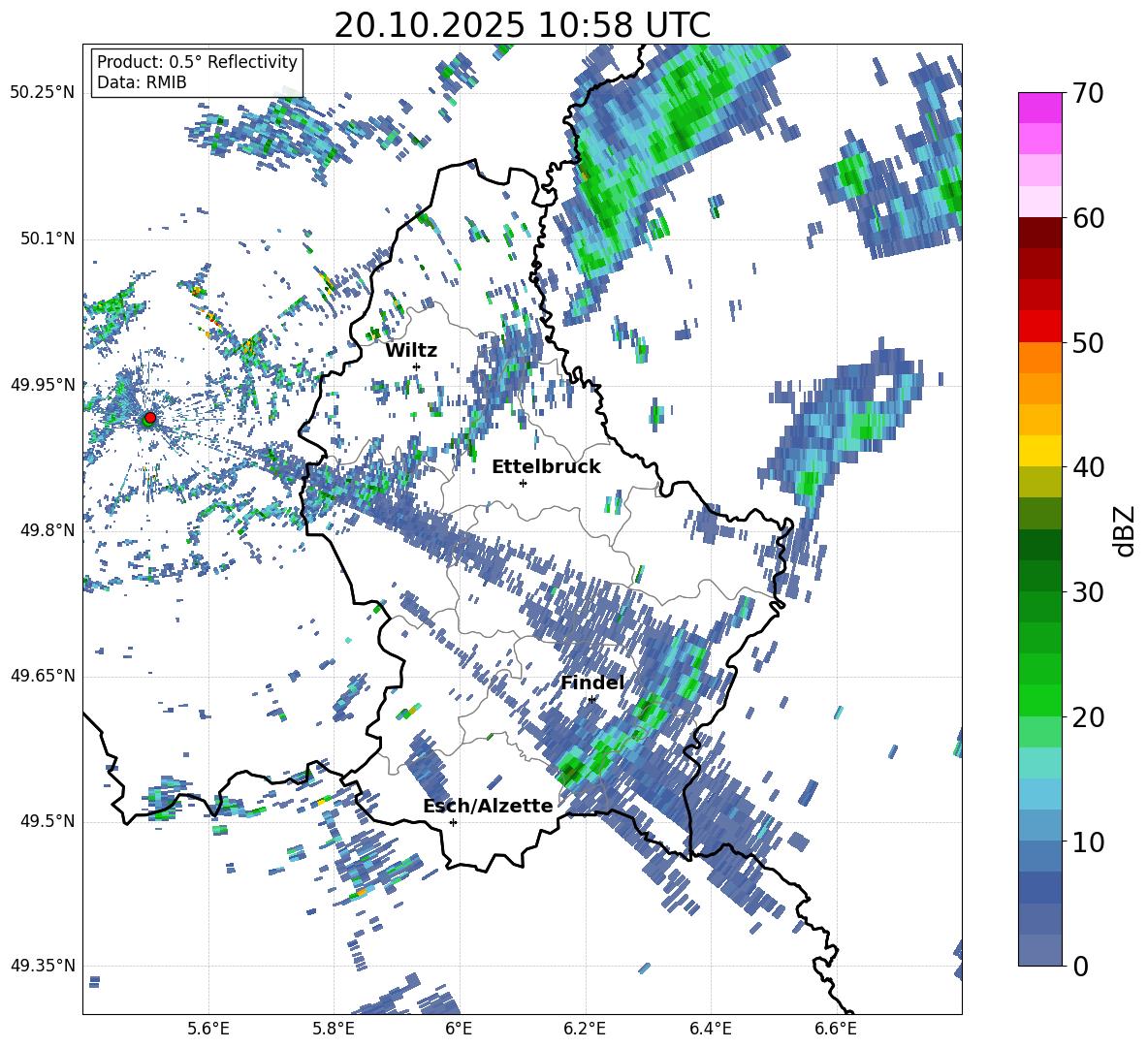Image resolution: width=1148 pixels, height=1048 pixels.
Task: Click the Product: 0.5° Reflectivity label
Action: tap(197, 61)
